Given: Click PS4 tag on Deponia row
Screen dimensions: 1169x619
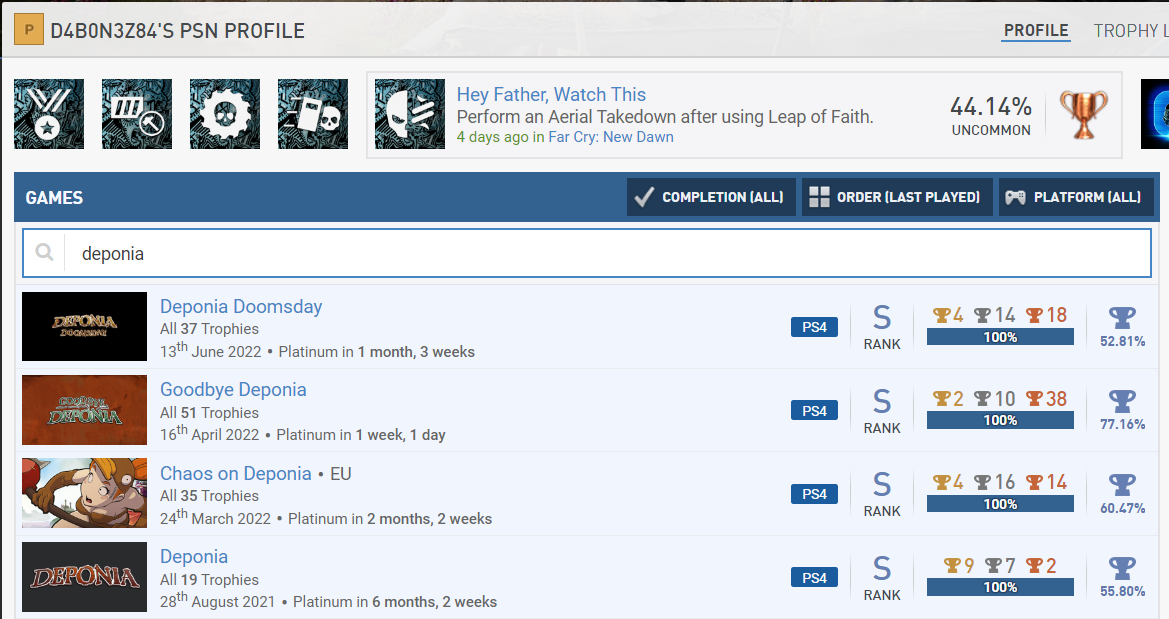Looking at the screenshot, I should (814, 577).
